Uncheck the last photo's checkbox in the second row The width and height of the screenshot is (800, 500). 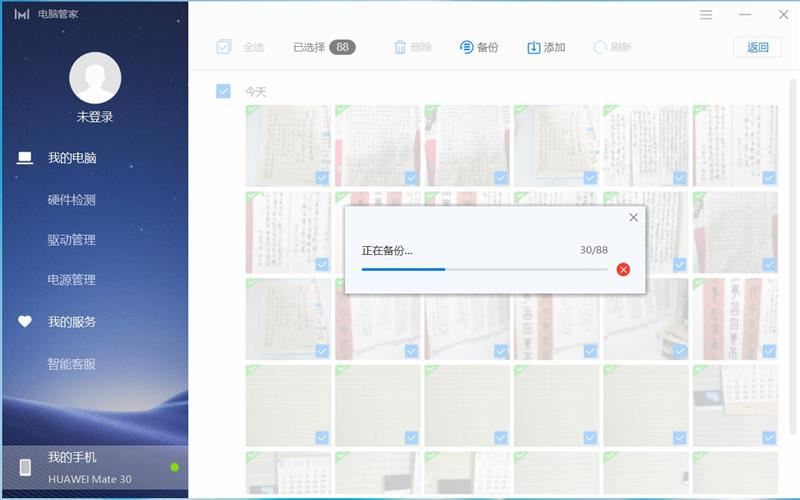click(769, 264)
